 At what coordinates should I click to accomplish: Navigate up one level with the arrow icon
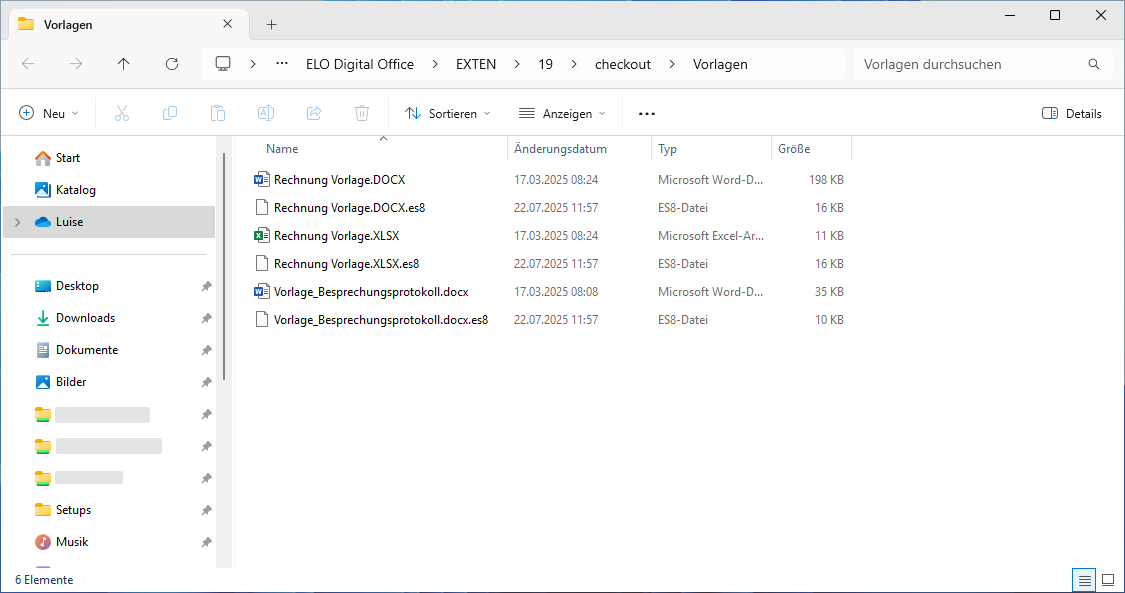(123, 63)
